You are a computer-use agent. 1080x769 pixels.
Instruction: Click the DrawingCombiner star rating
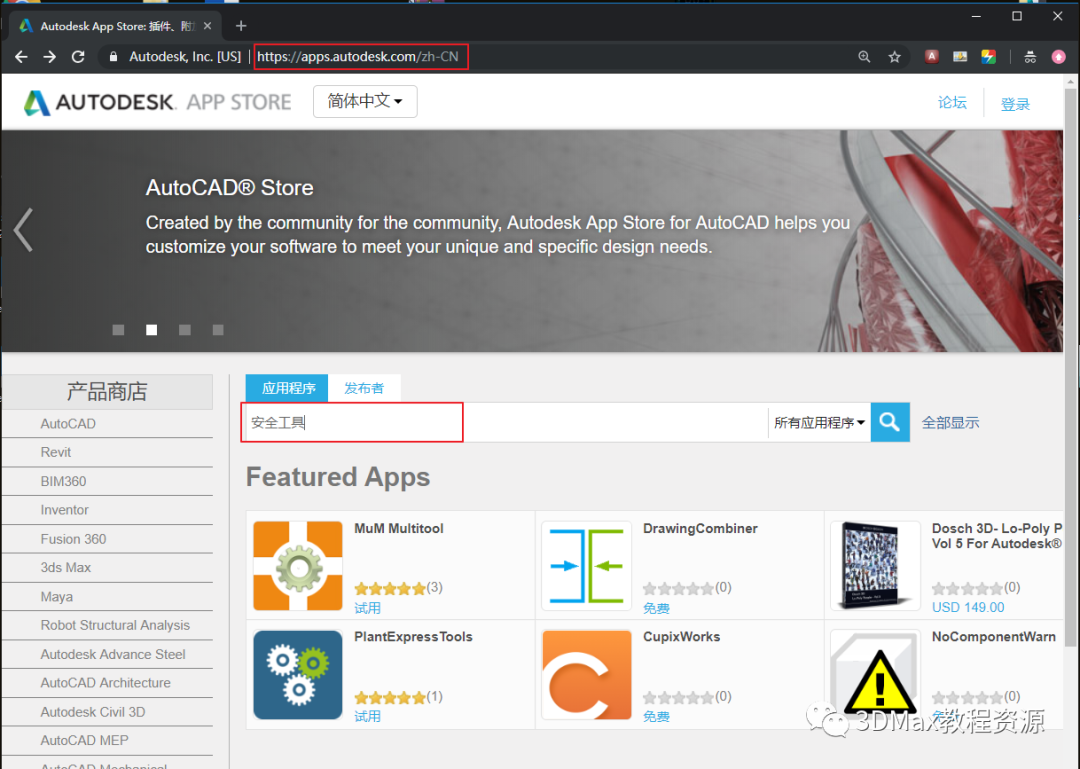click(679, 588)
